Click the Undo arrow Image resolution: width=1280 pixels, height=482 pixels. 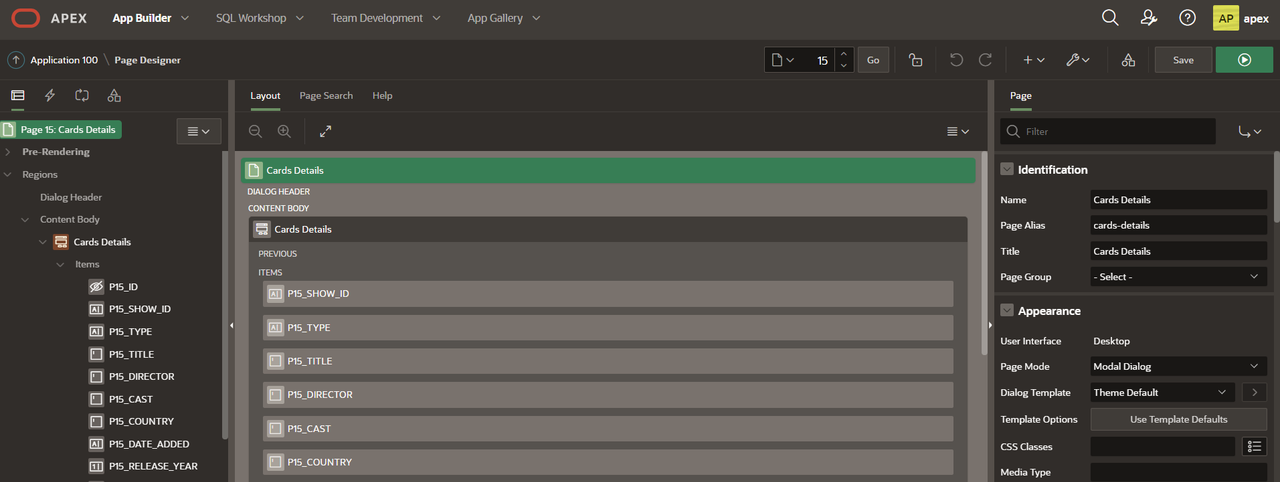(x=956, y=60)
